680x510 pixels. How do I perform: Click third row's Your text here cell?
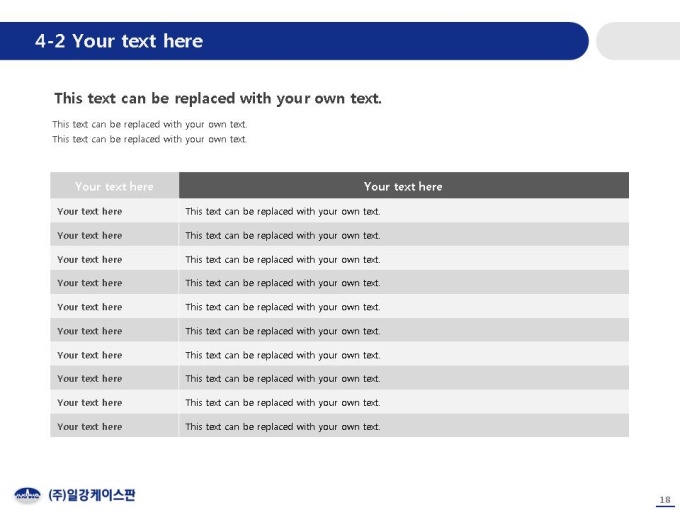pos(114,259)
